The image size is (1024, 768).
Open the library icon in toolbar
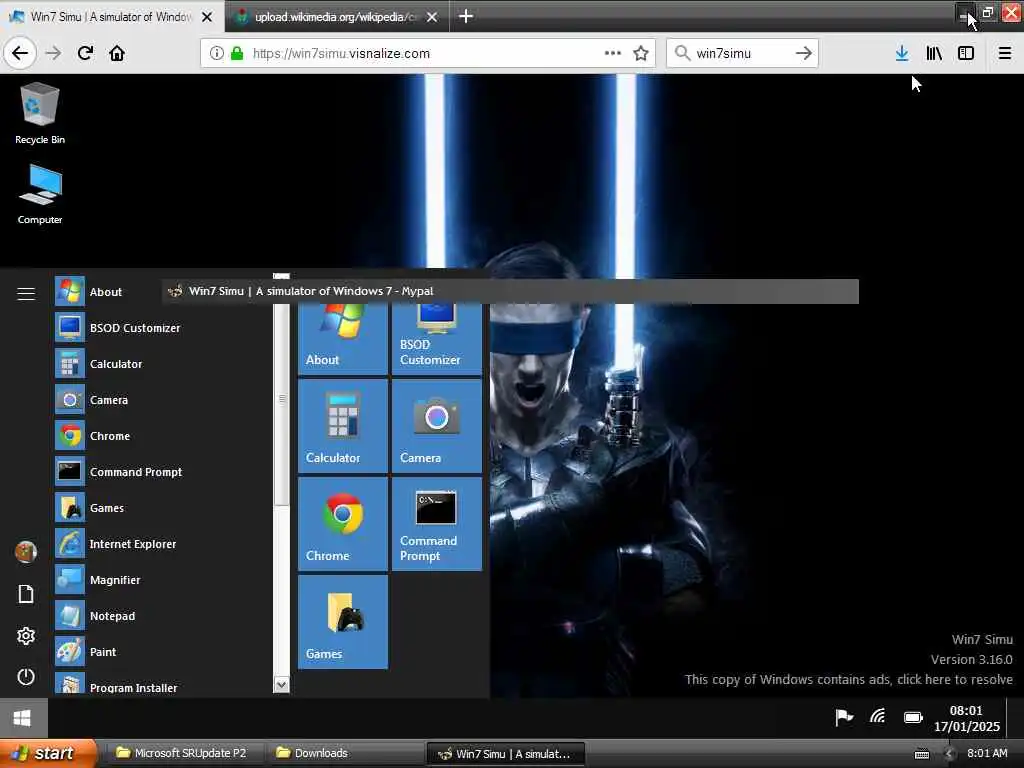(x=934, y=53)
